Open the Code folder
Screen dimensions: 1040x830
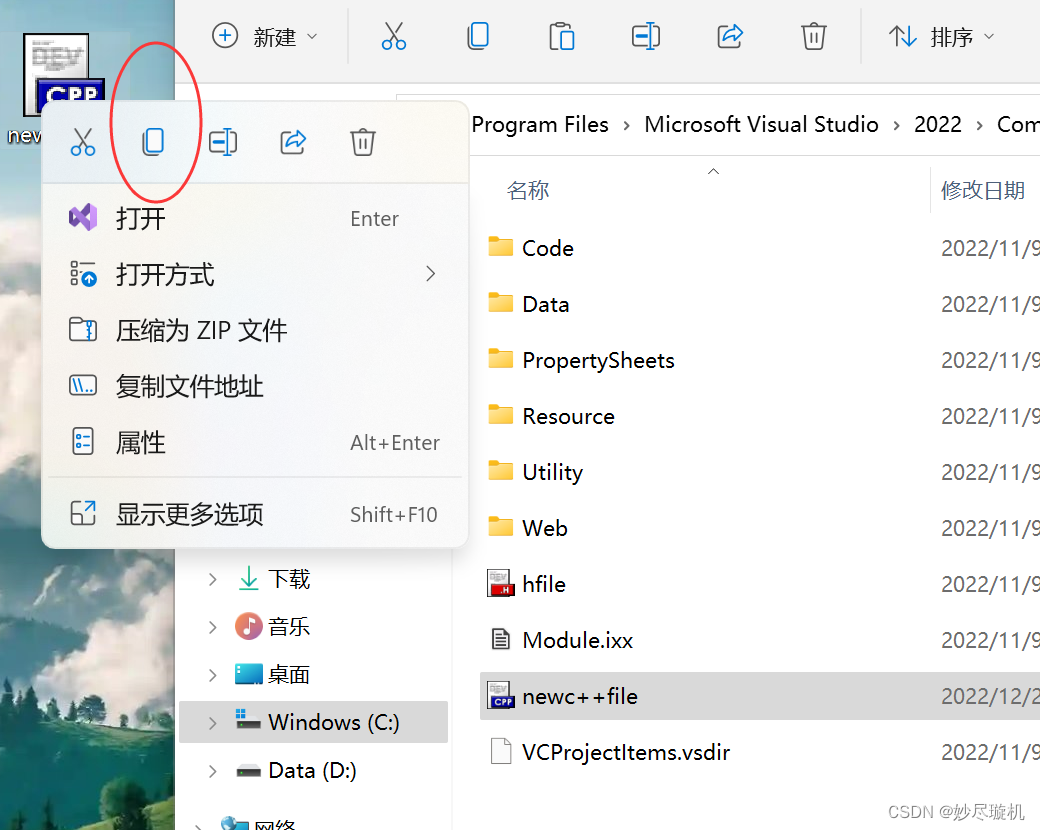(547, 247)
